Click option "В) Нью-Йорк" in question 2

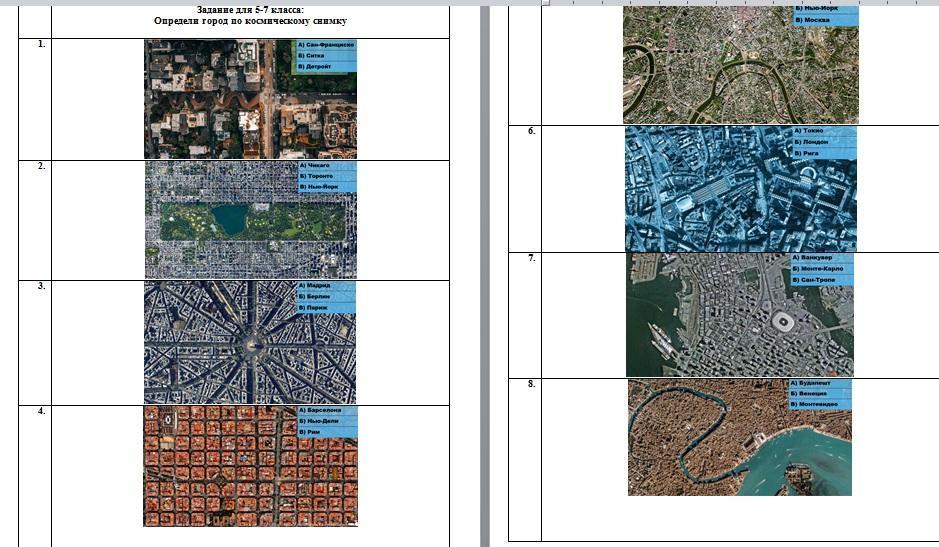[319, 187]
